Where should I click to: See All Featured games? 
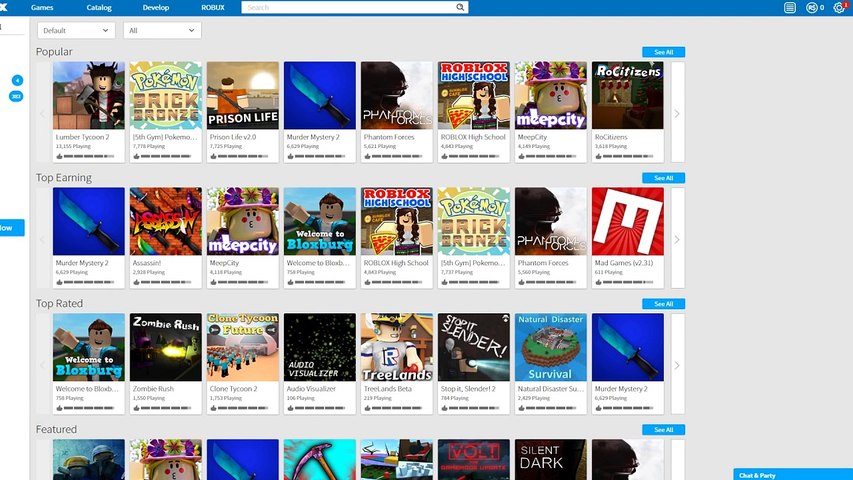[x=663, y=430]
